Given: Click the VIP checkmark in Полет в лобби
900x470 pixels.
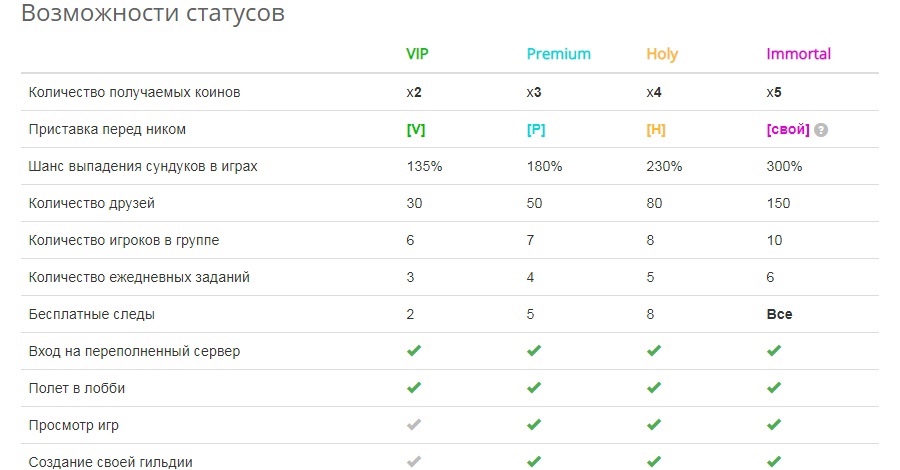Looking at the screenshot, I should click(x=414, y=387).
